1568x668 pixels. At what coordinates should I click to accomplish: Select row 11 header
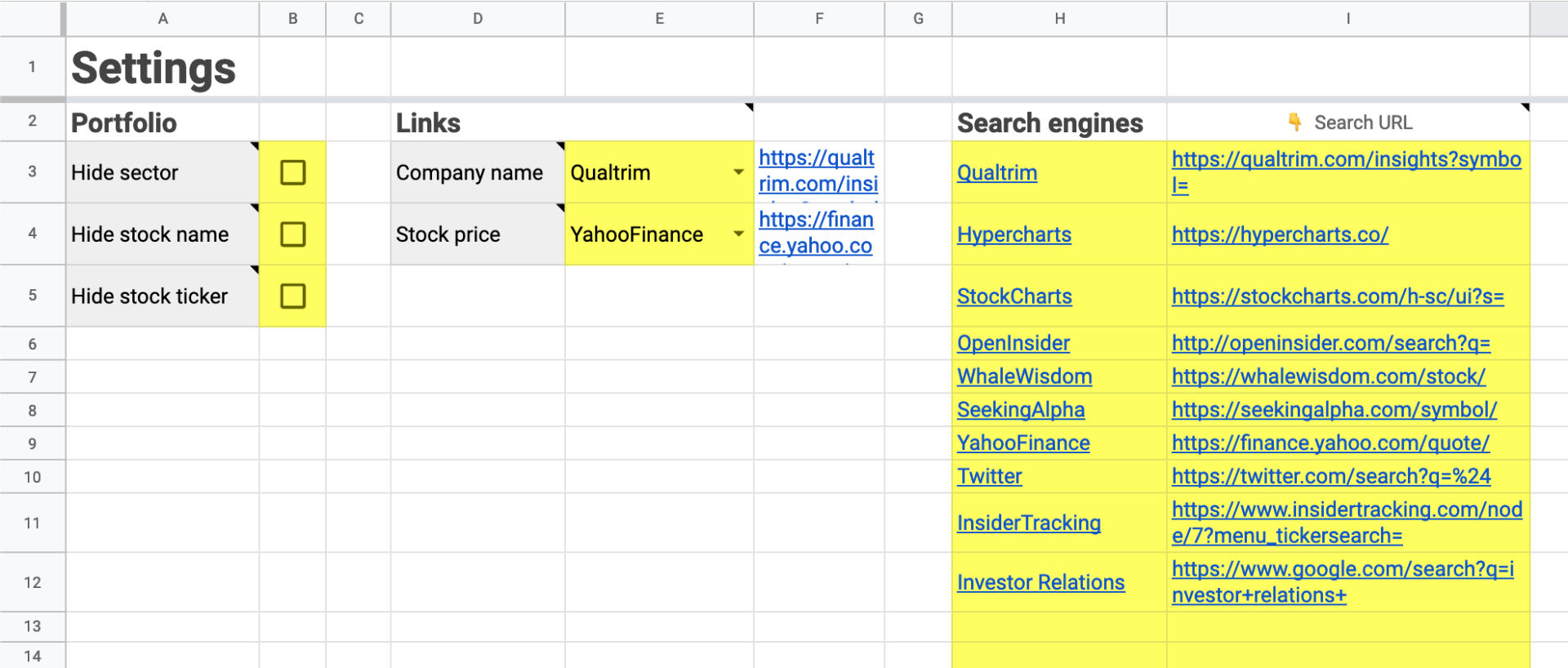tap(32, 523)
